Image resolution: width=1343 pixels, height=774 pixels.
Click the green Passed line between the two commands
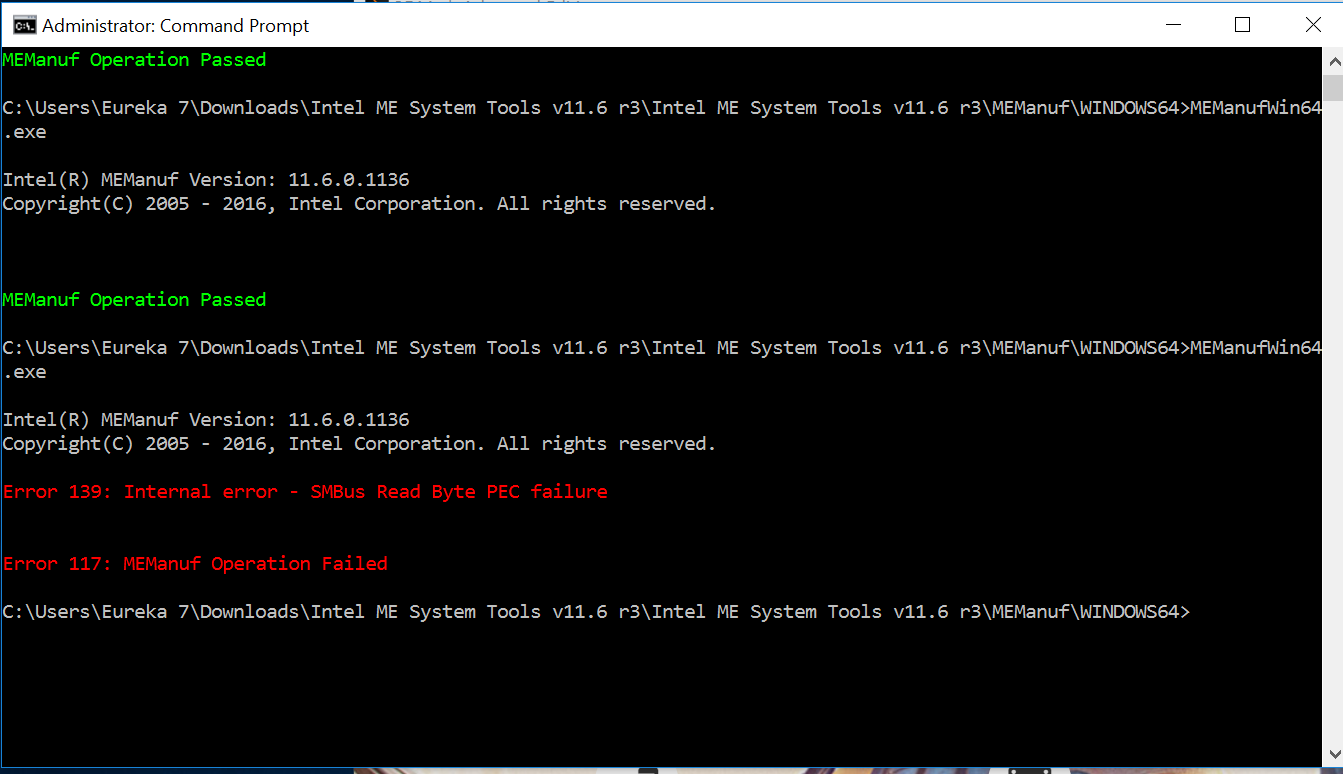point(134,300)
